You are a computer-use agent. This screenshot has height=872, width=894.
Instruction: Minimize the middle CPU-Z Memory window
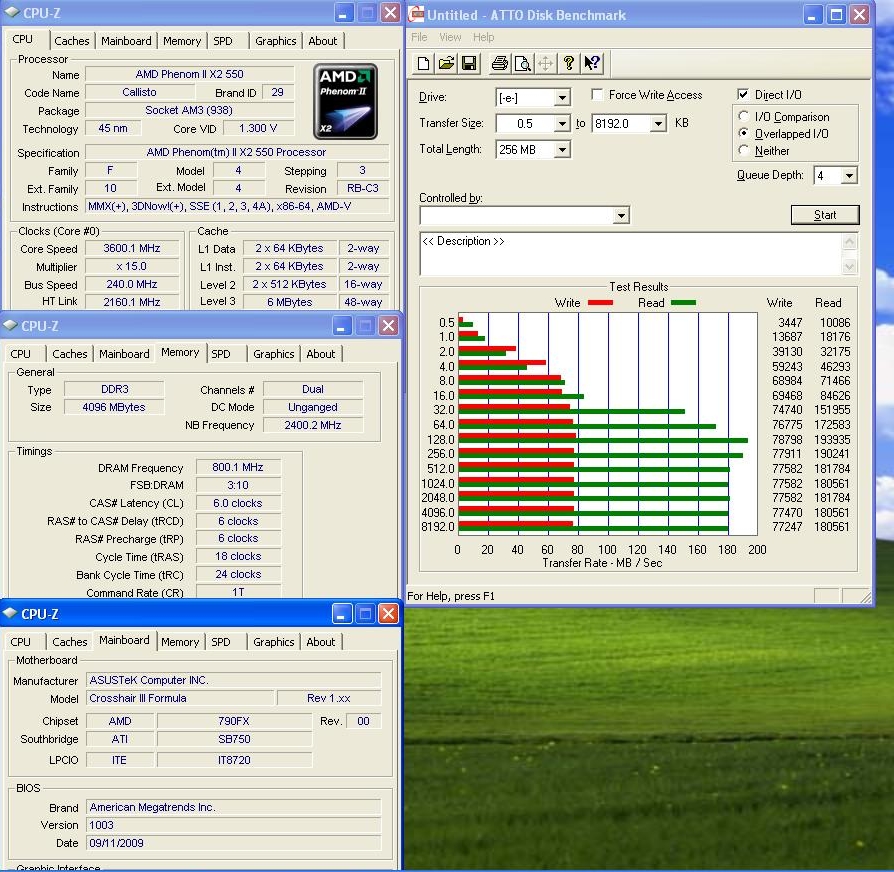pyautogui.click(x=341, y=326)
